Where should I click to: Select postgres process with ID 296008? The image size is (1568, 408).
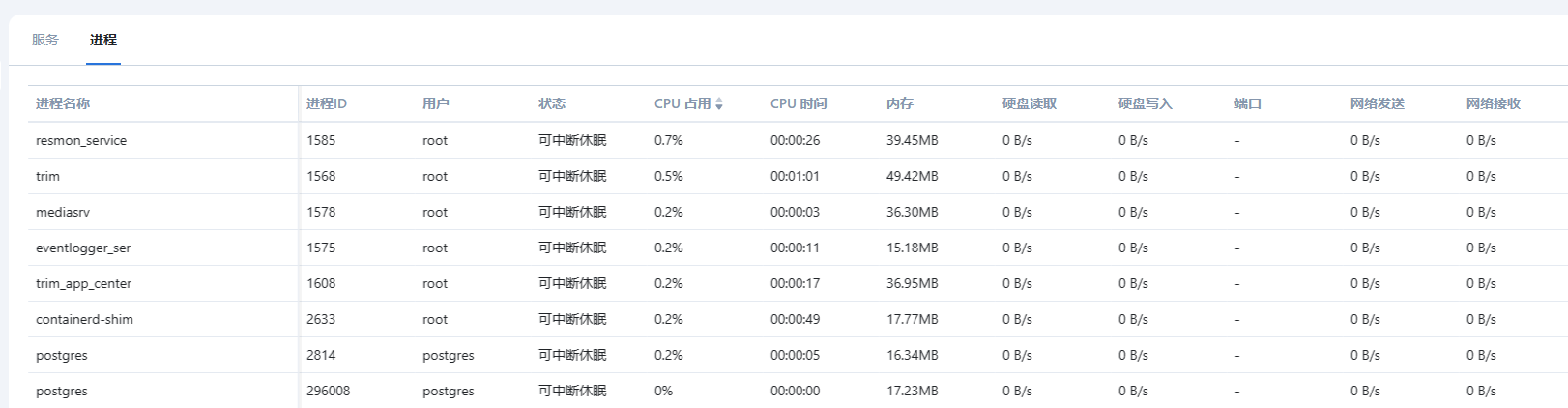tap(62, 392)
